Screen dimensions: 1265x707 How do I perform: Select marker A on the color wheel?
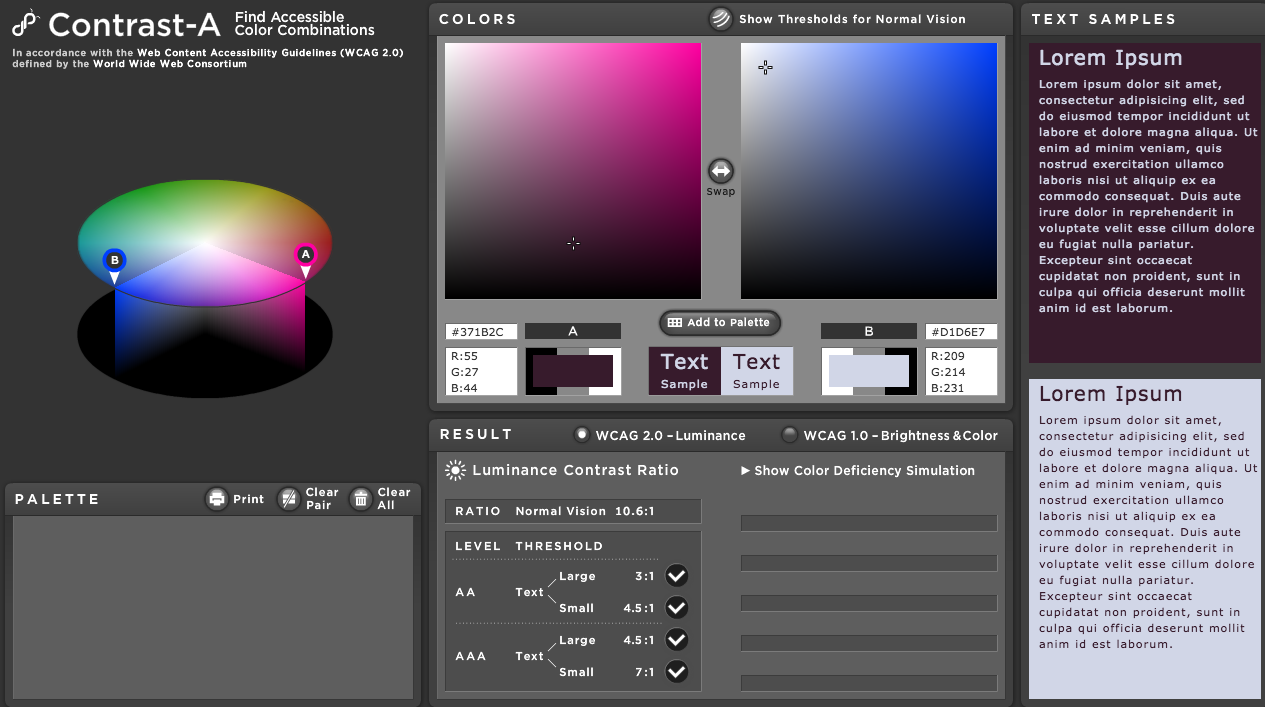click(305, 256)
